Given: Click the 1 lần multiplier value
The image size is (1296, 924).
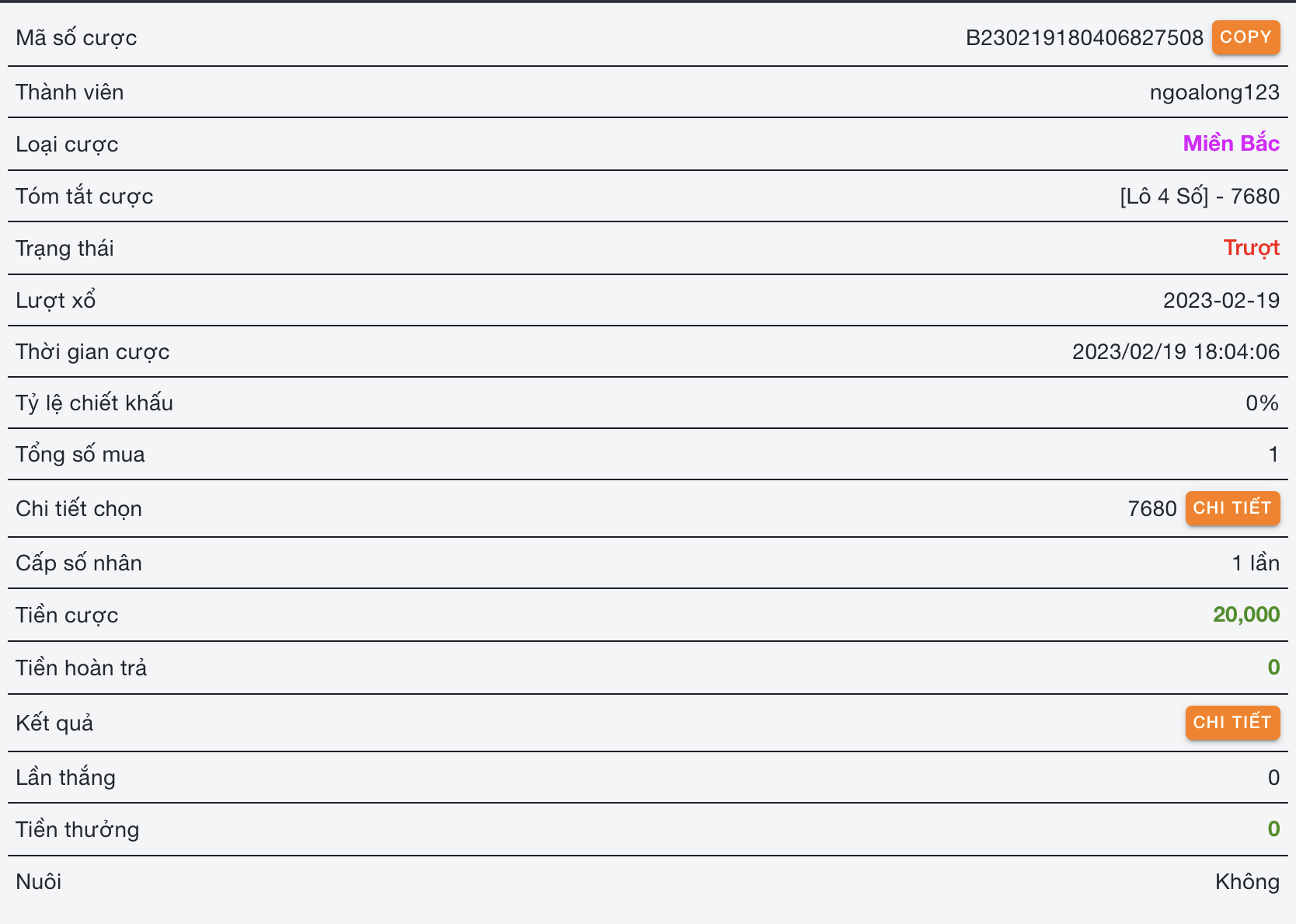Looking at the screenshot, I should tap(1255, 563).
